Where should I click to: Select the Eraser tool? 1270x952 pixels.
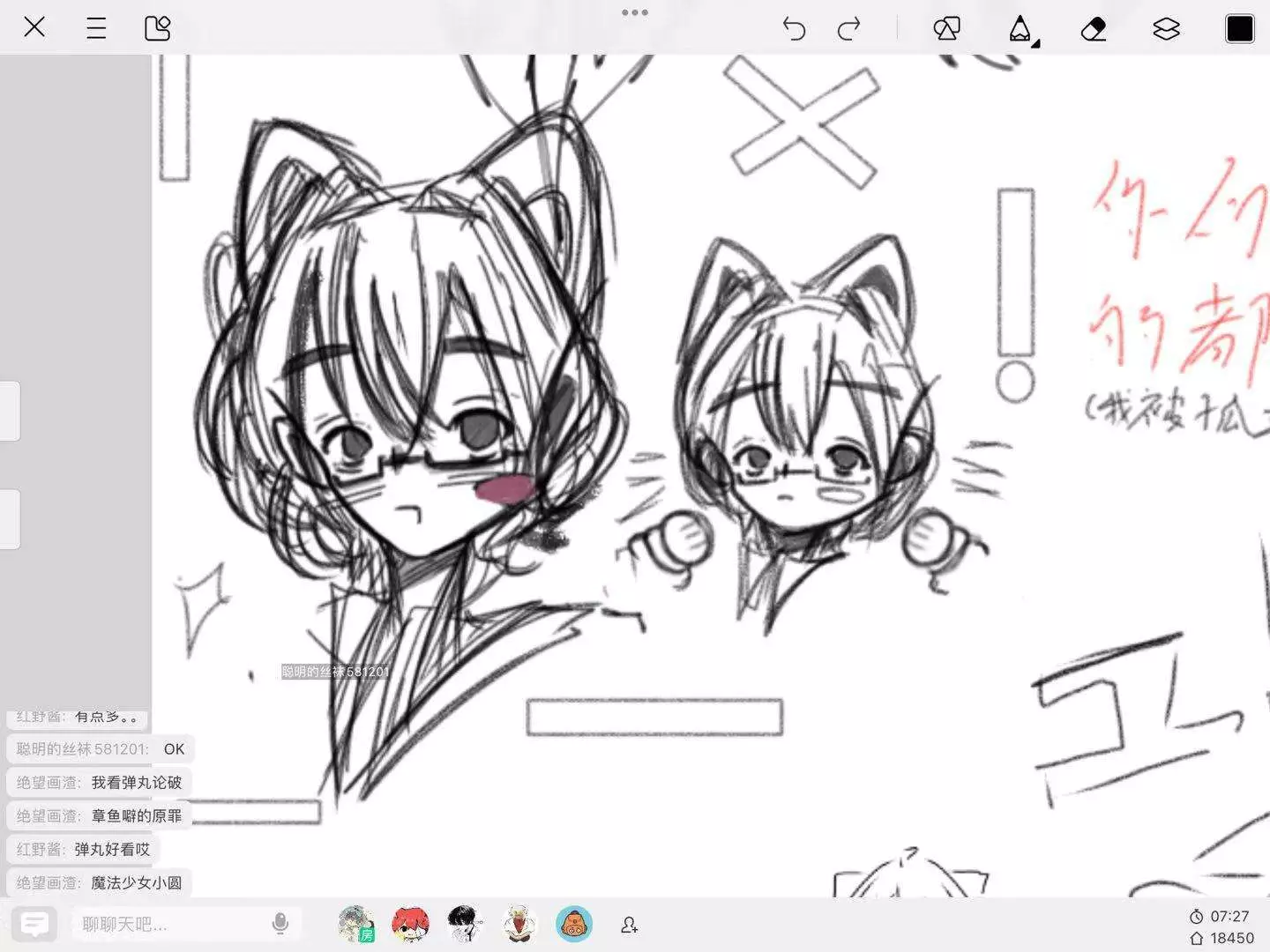(1094, 29)
